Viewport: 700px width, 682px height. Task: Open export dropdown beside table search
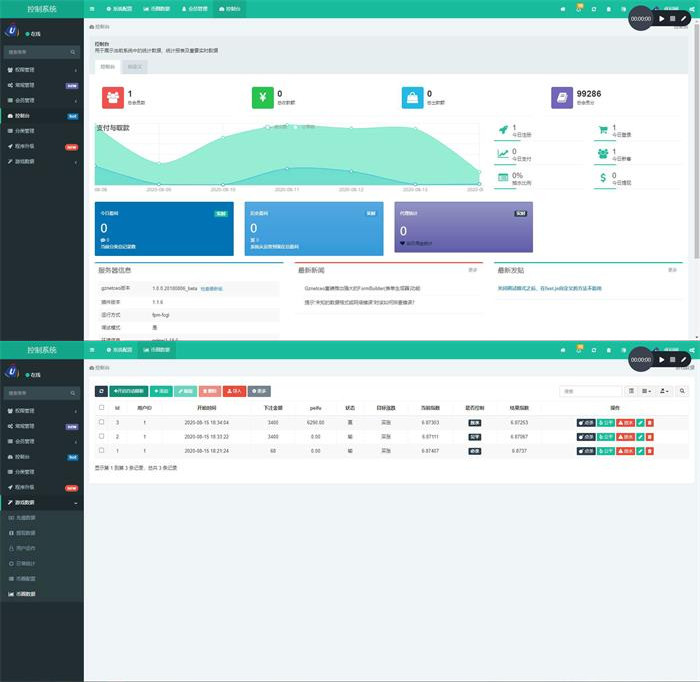point(664,391)
